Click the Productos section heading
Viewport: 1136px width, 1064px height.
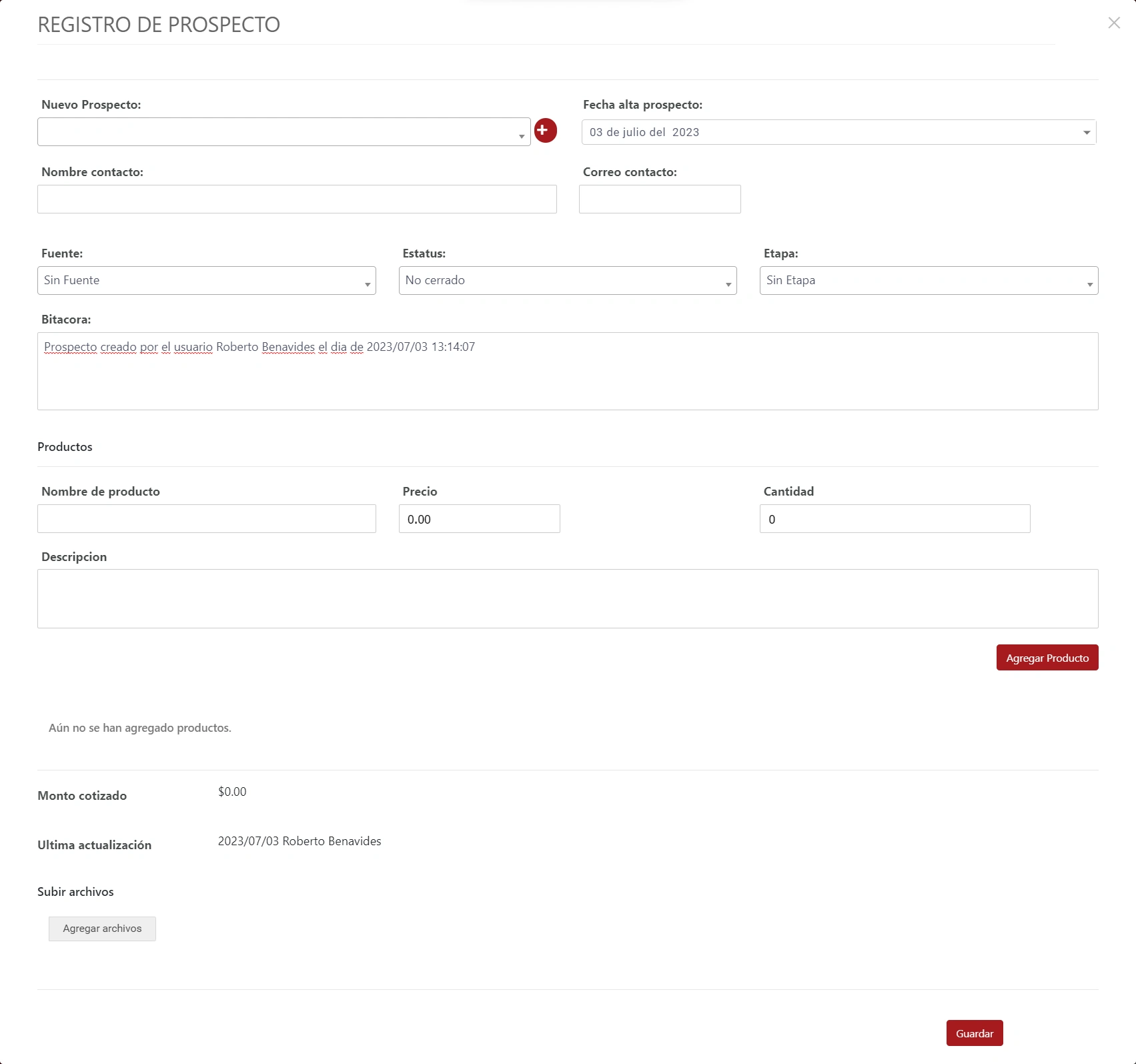65,447
